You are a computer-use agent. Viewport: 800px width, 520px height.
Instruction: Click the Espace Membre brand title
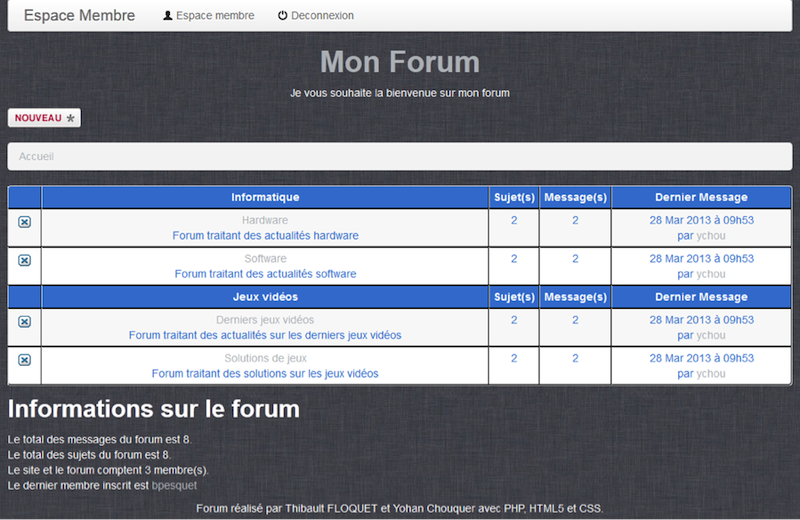click(79, 16)
